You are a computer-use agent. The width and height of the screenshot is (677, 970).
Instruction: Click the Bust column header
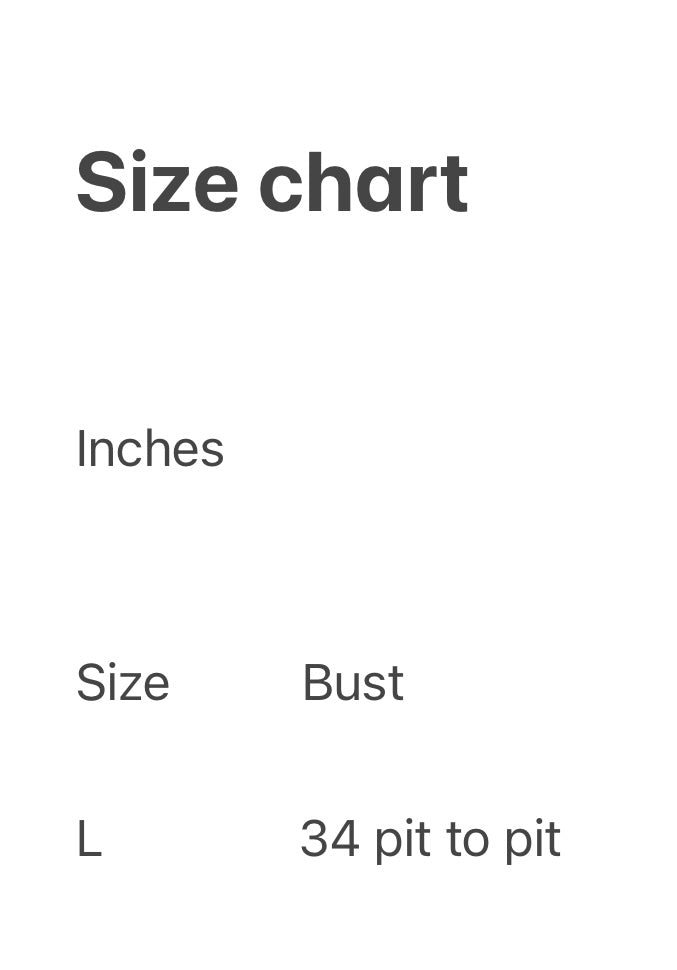coord(353,684)
